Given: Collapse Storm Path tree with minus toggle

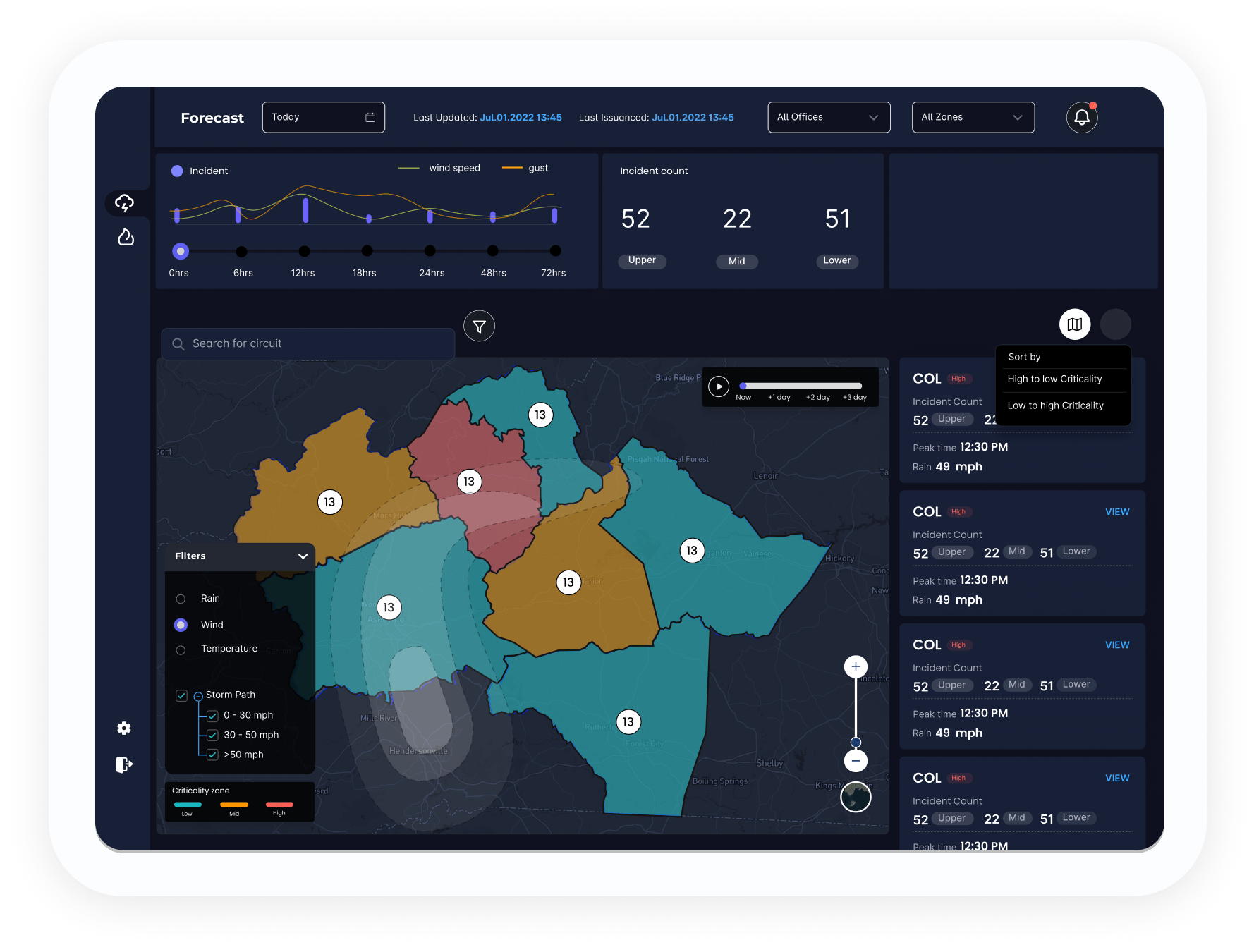Looking at the screenshot, I should [x=198, y=696].
